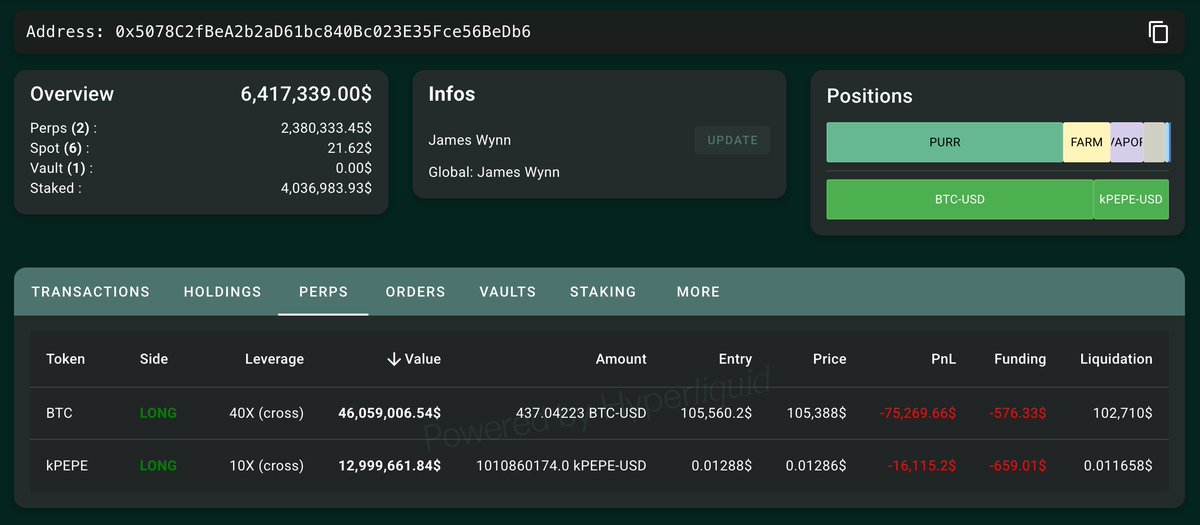Open the More tab menu
1200x525 pixels.
pos(698,292)
